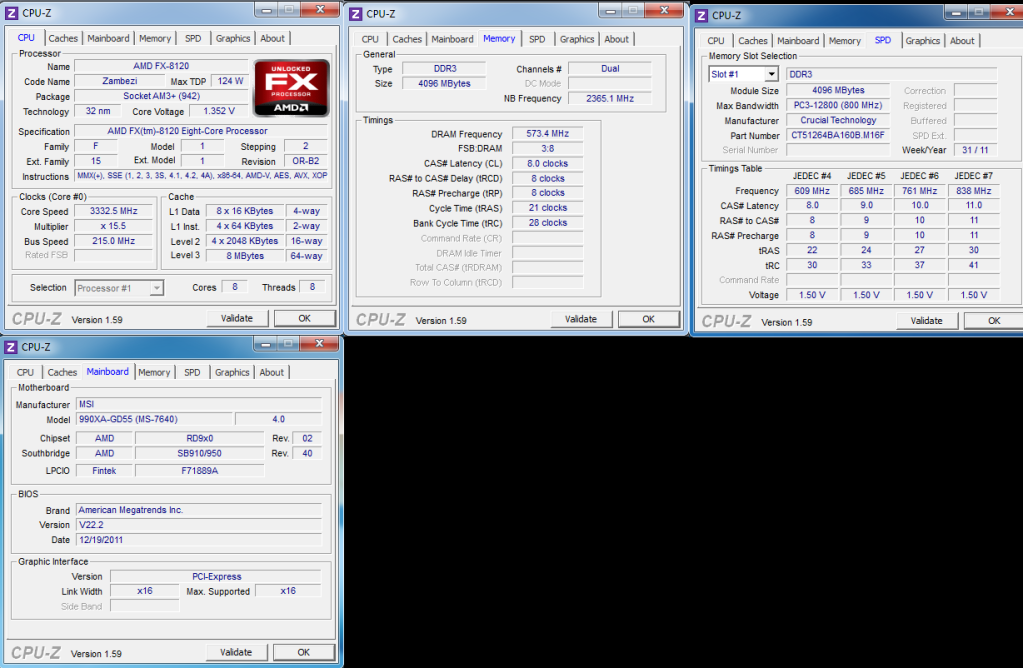Click the Threads count 8 field

[313, 287]
